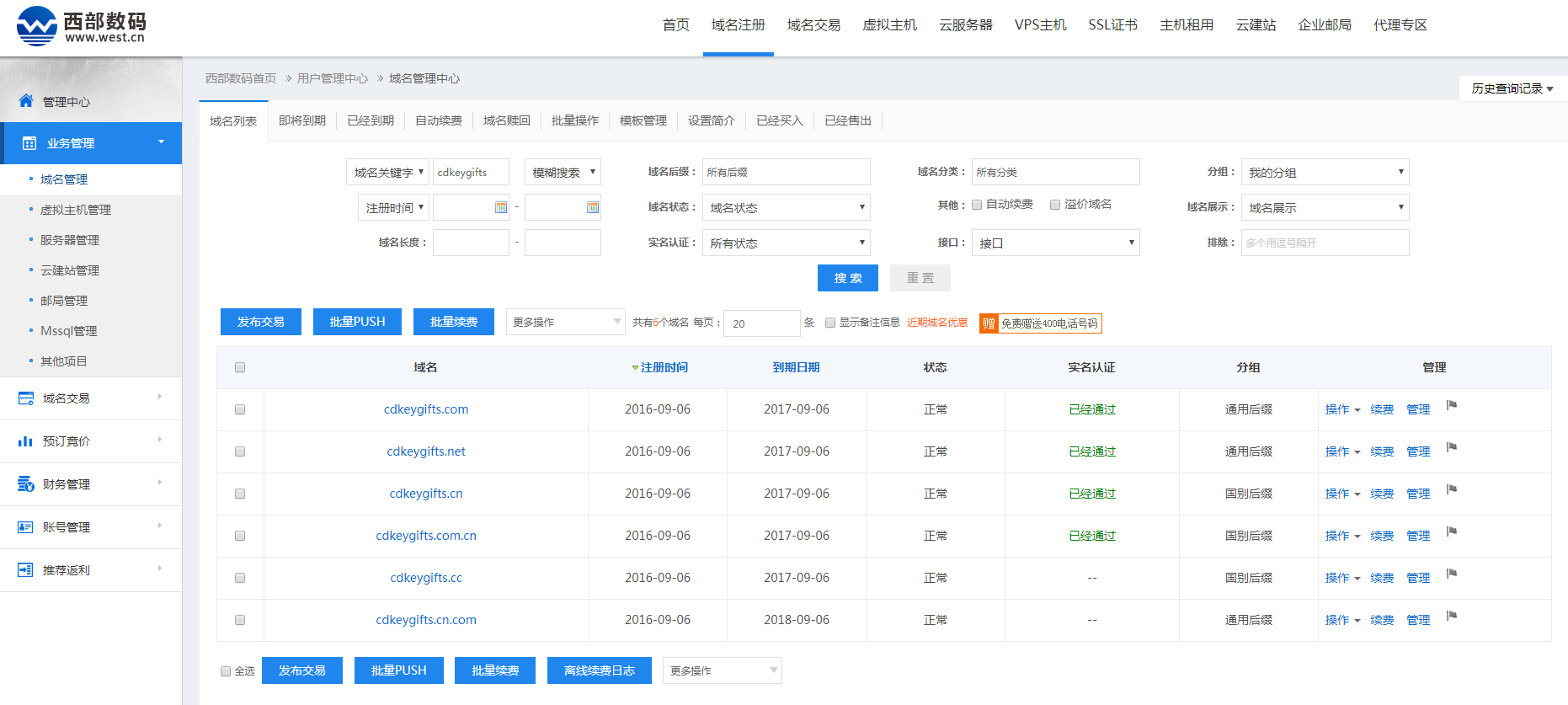Image resolution: width=1568 pixels, height=705 pixels.
Task: Open 操作 menu for cdkeygifts.com
Action: [1342, 409]
